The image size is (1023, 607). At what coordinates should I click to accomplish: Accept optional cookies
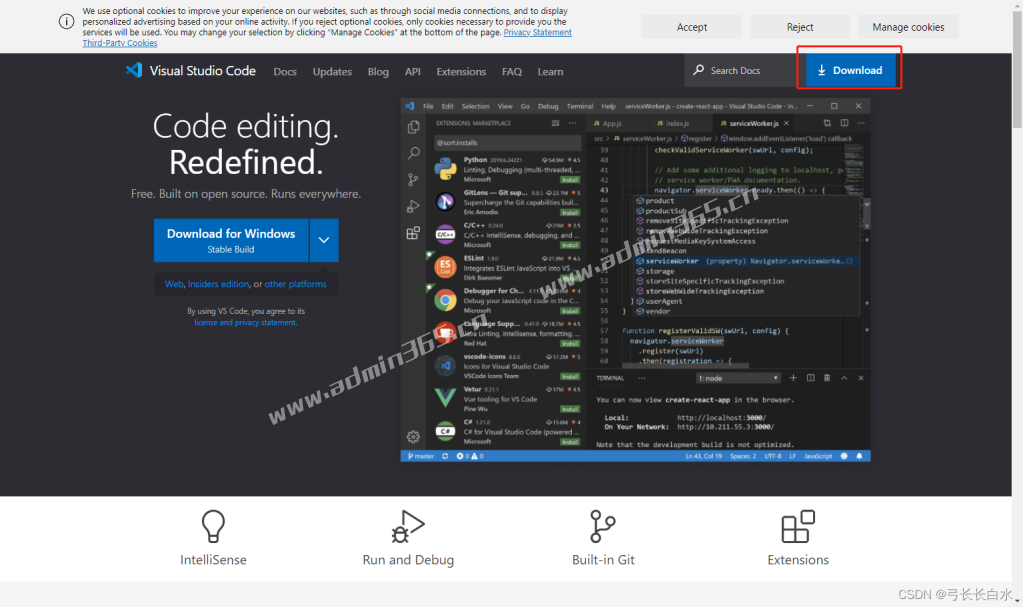(692, 27)
